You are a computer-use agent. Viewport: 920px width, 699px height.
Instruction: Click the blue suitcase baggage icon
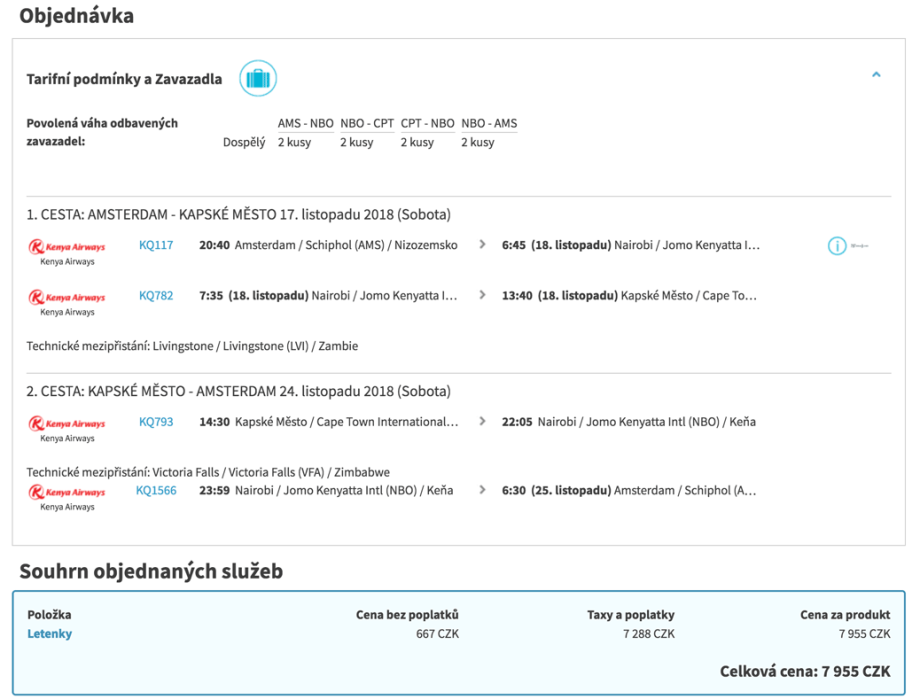pos(257,78)
